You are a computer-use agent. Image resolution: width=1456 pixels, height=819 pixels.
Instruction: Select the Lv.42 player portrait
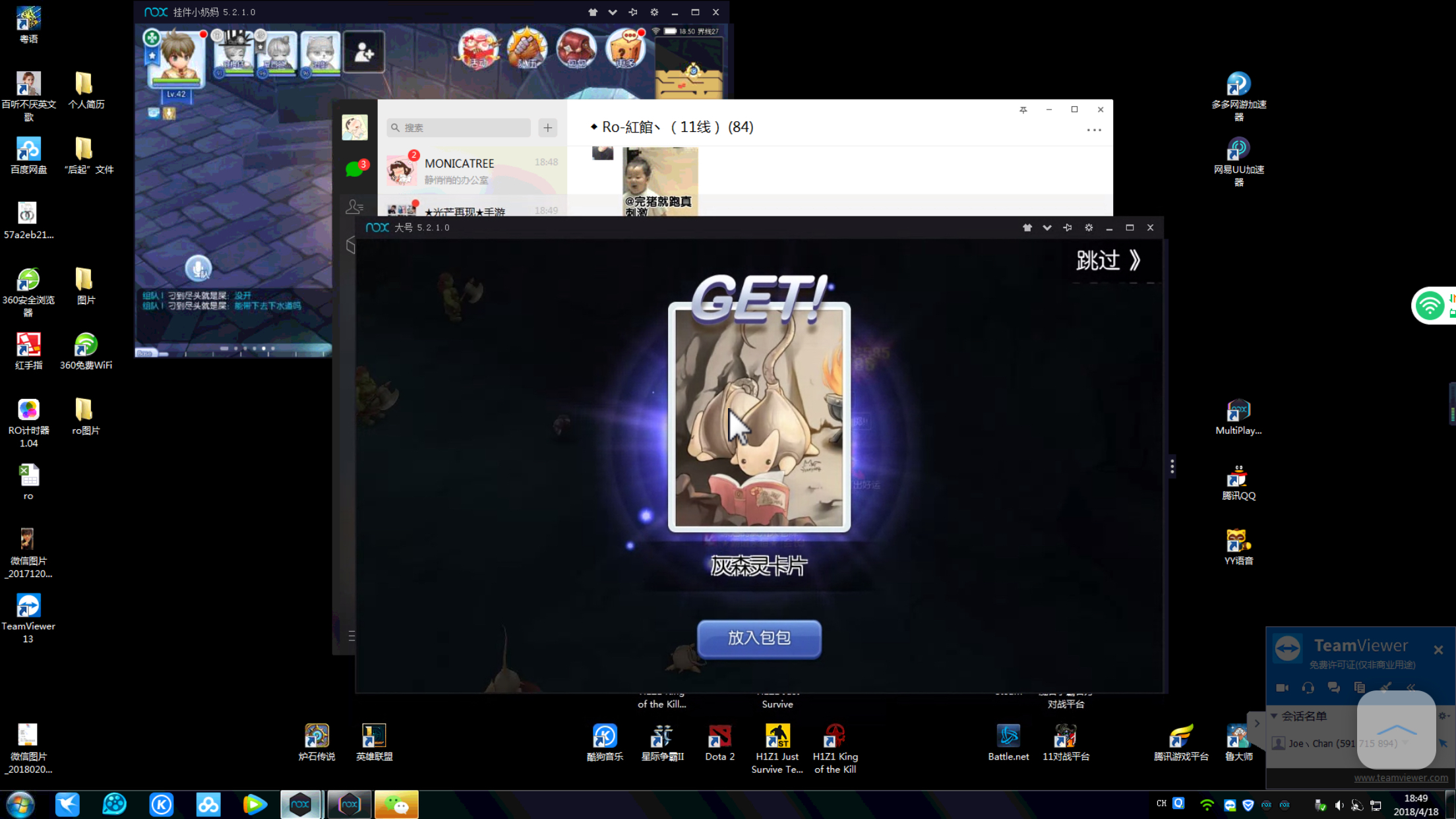(177, 59)
